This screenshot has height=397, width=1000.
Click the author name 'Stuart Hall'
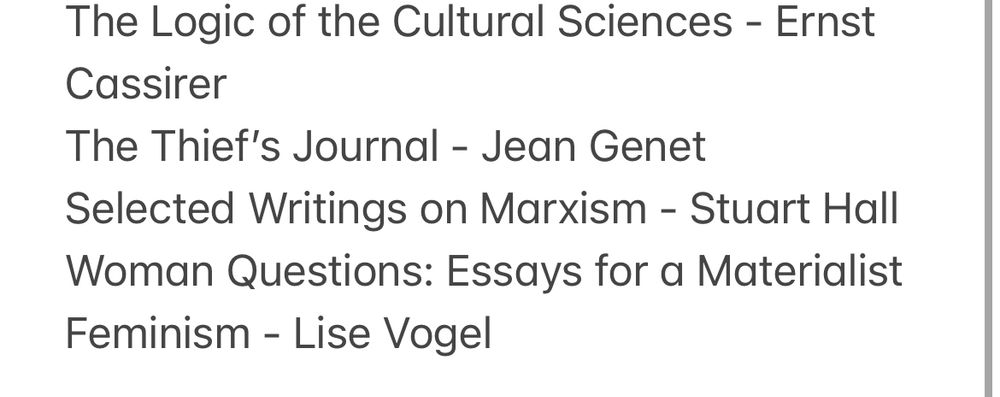pos(794,209)
